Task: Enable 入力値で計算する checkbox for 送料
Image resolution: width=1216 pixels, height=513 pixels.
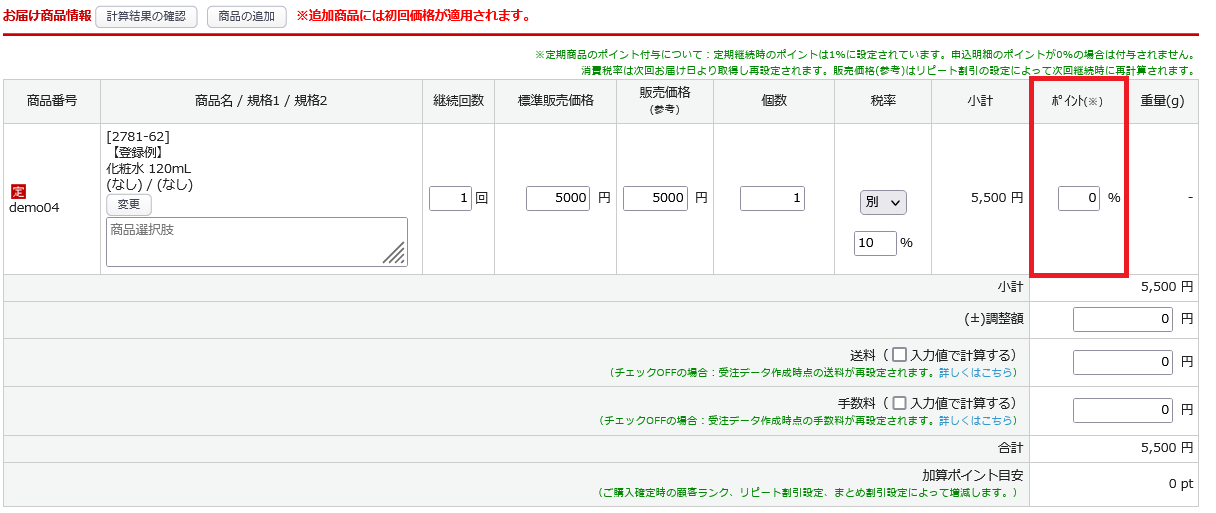Action: pyautogui.click(x=900, y=355)
